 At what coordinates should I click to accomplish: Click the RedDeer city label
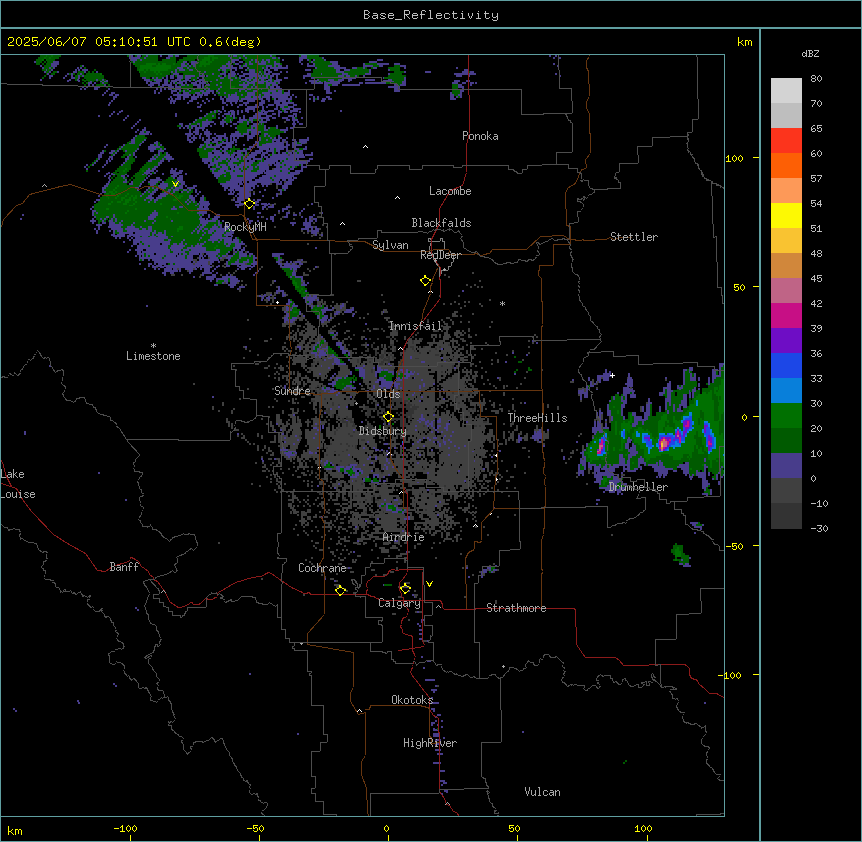(440, 255)
